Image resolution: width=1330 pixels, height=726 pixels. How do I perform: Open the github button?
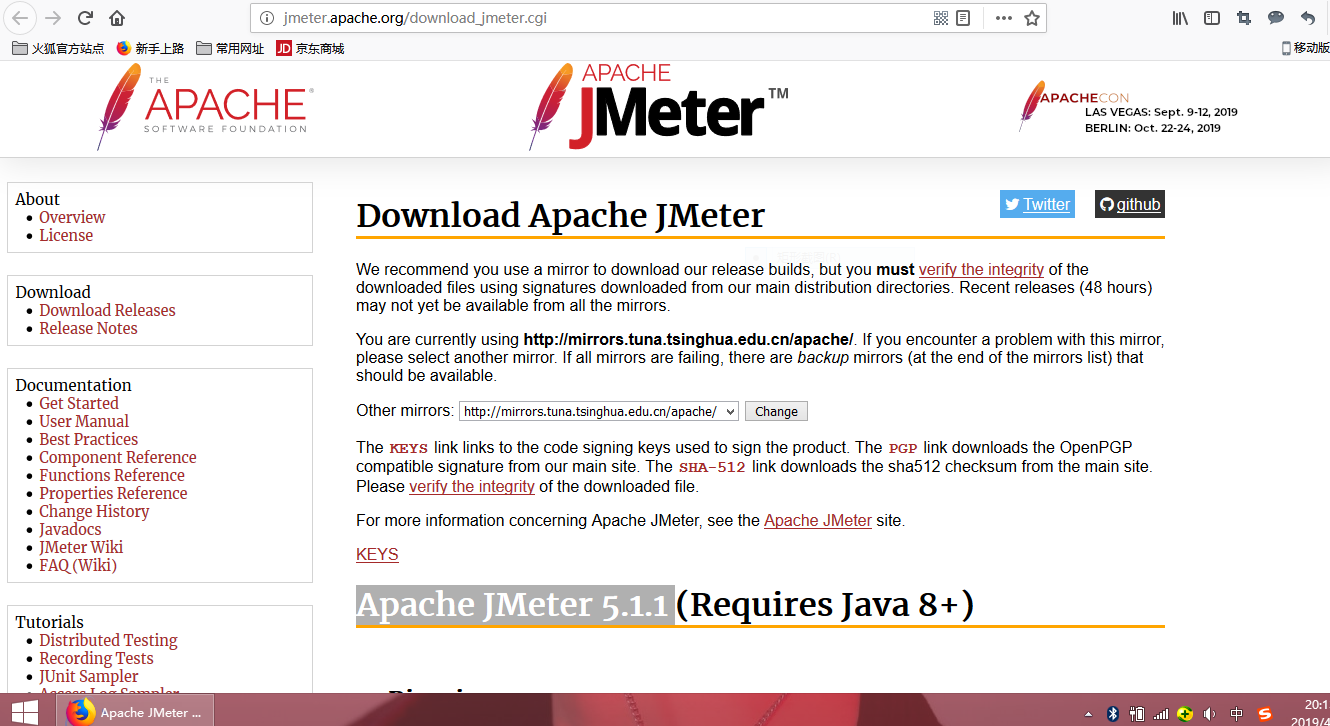[1130, 204]
